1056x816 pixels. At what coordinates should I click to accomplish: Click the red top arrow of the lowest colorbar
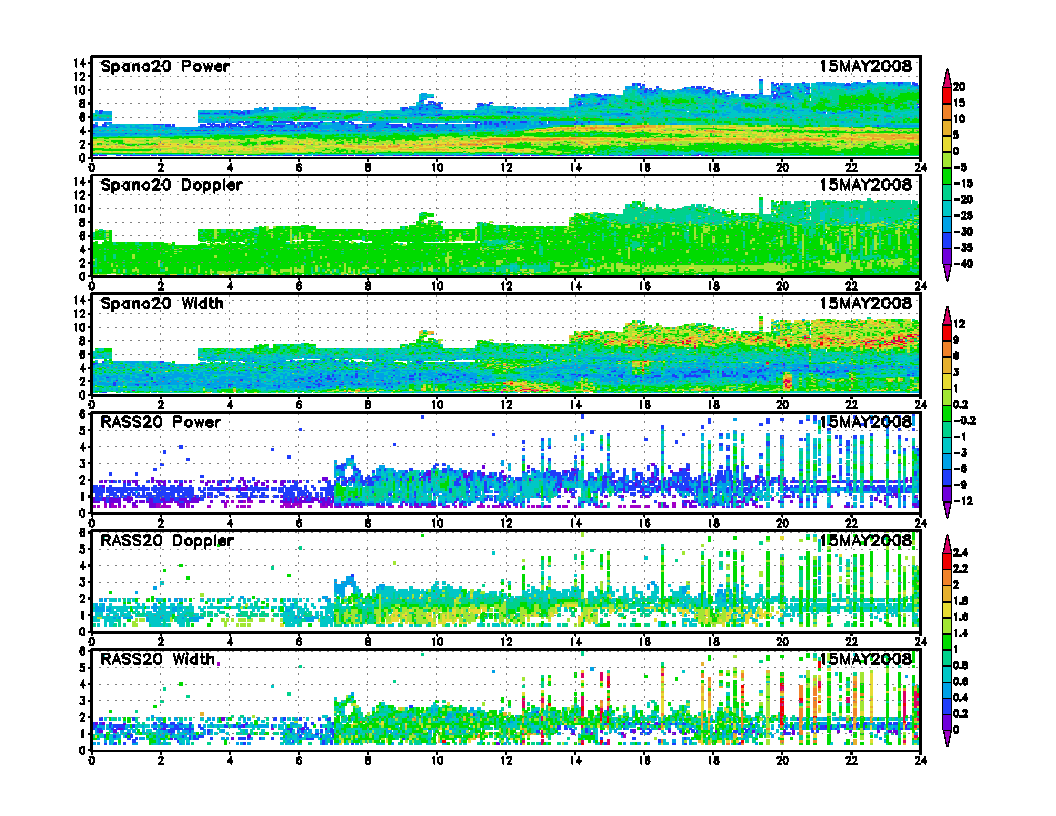coord(946,541)
